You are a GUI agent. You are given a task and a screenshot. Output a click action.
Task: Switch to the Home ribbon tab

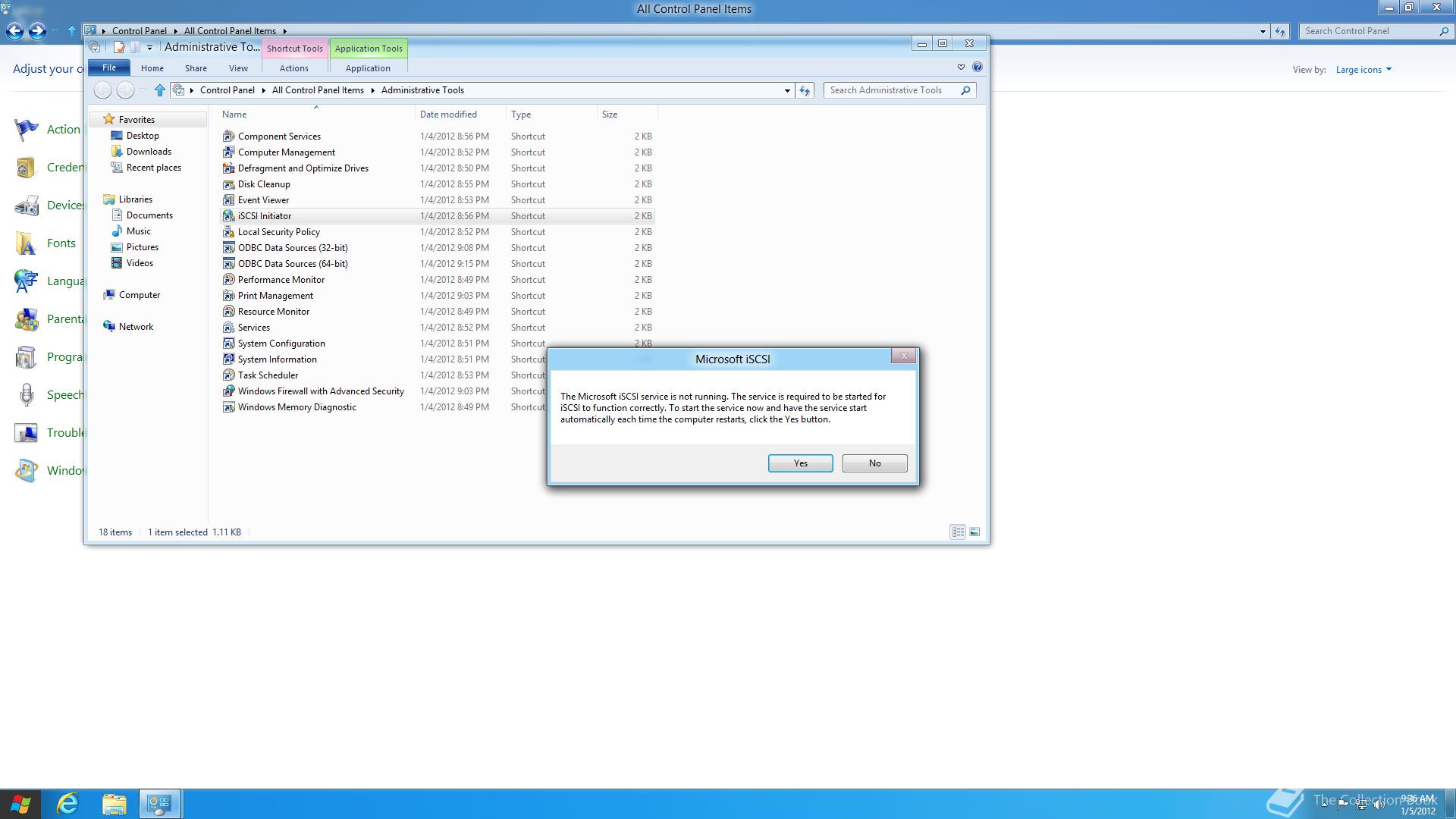(152, 68)
